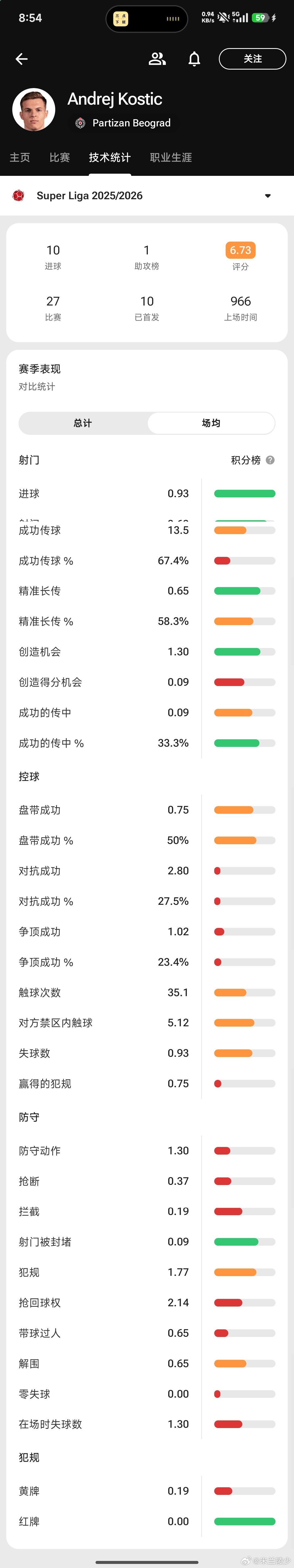Open the Super Liga 2025/2026 season selector
Image resolution: width=294 pixels, height=1568 pixels.
(x=147, y=195)
